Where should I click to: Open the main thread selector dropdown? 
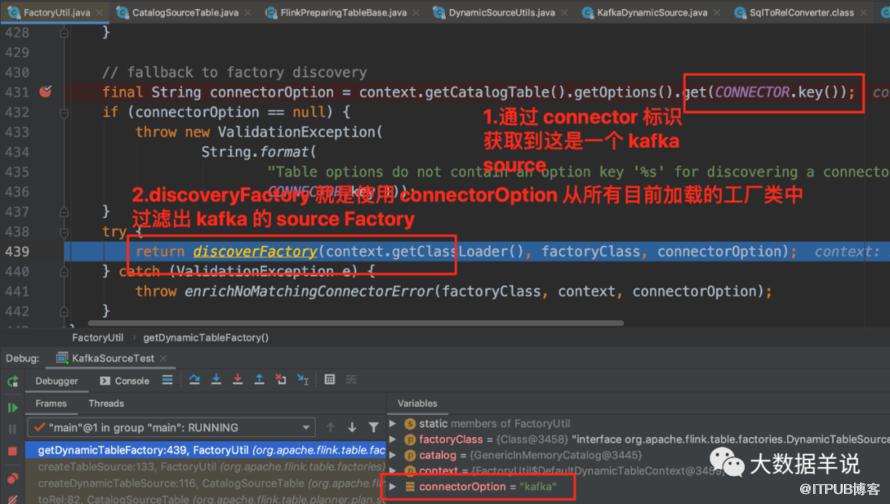click(x=170, y=427)
